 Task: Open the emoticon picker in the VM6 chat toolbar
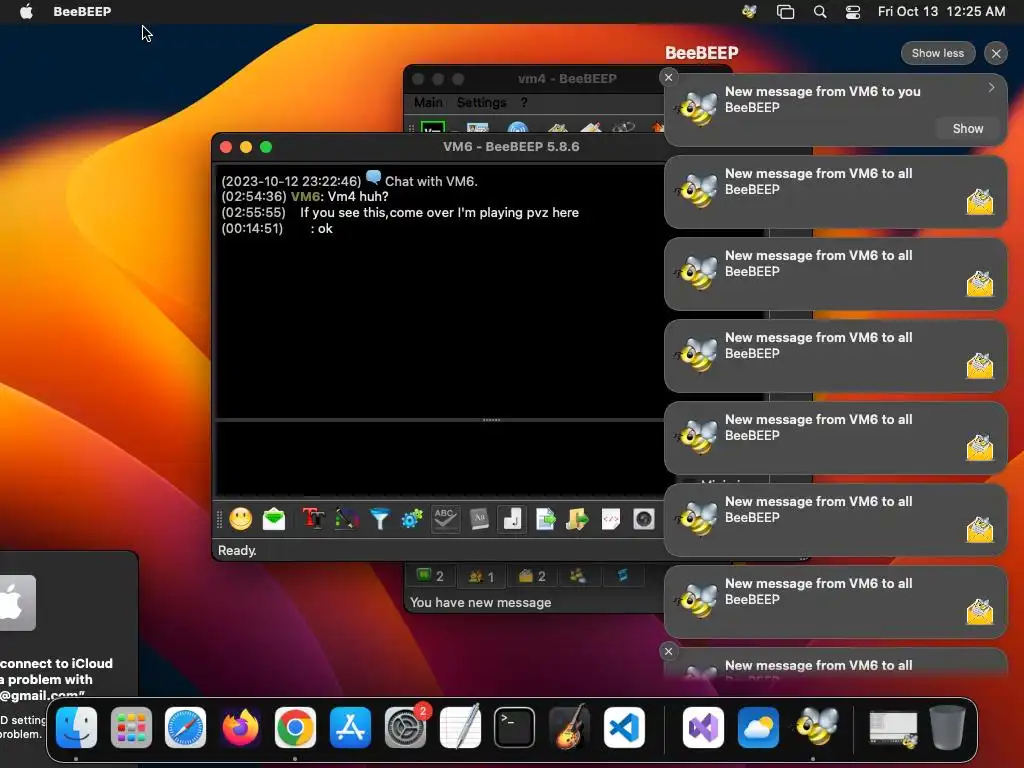[x=240, y=519]
